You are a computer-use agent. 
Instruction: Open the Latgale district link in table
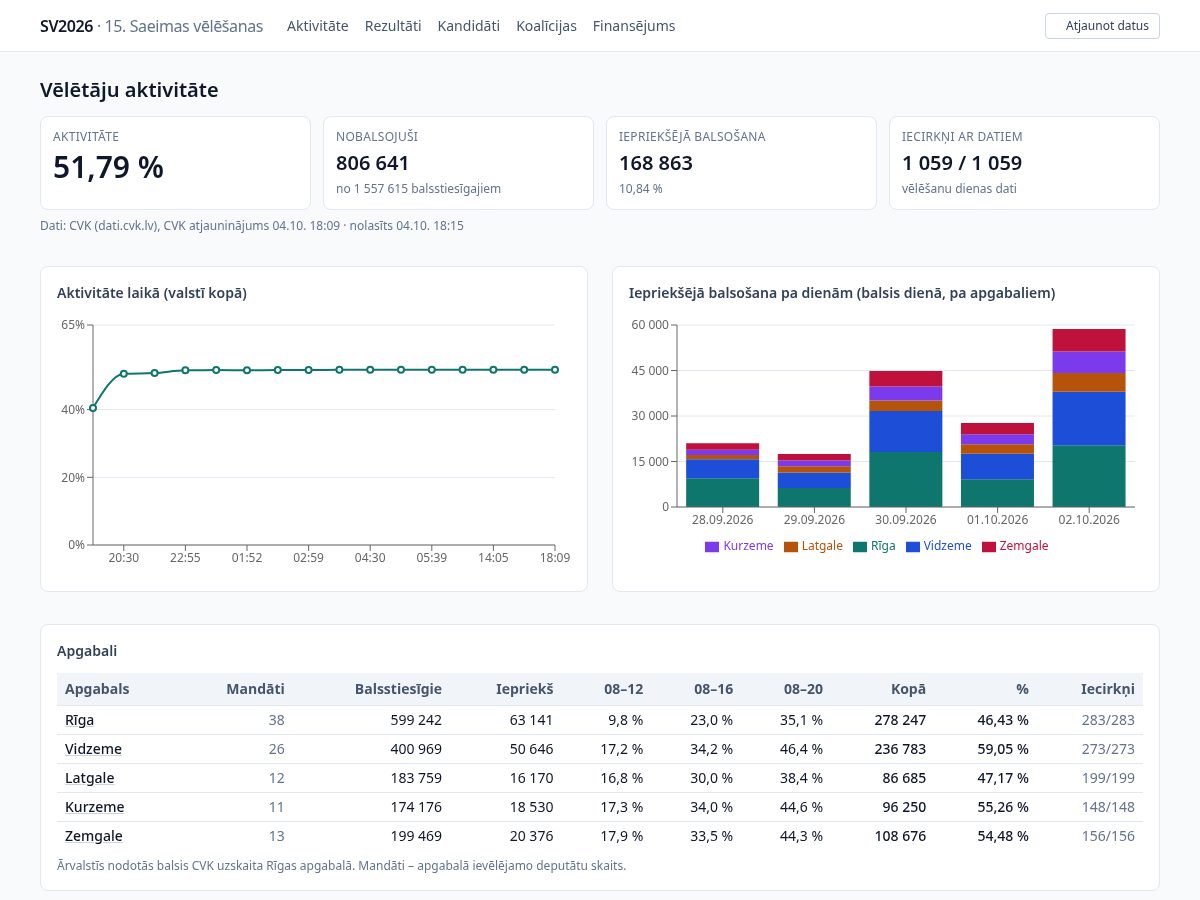[90, 778]
